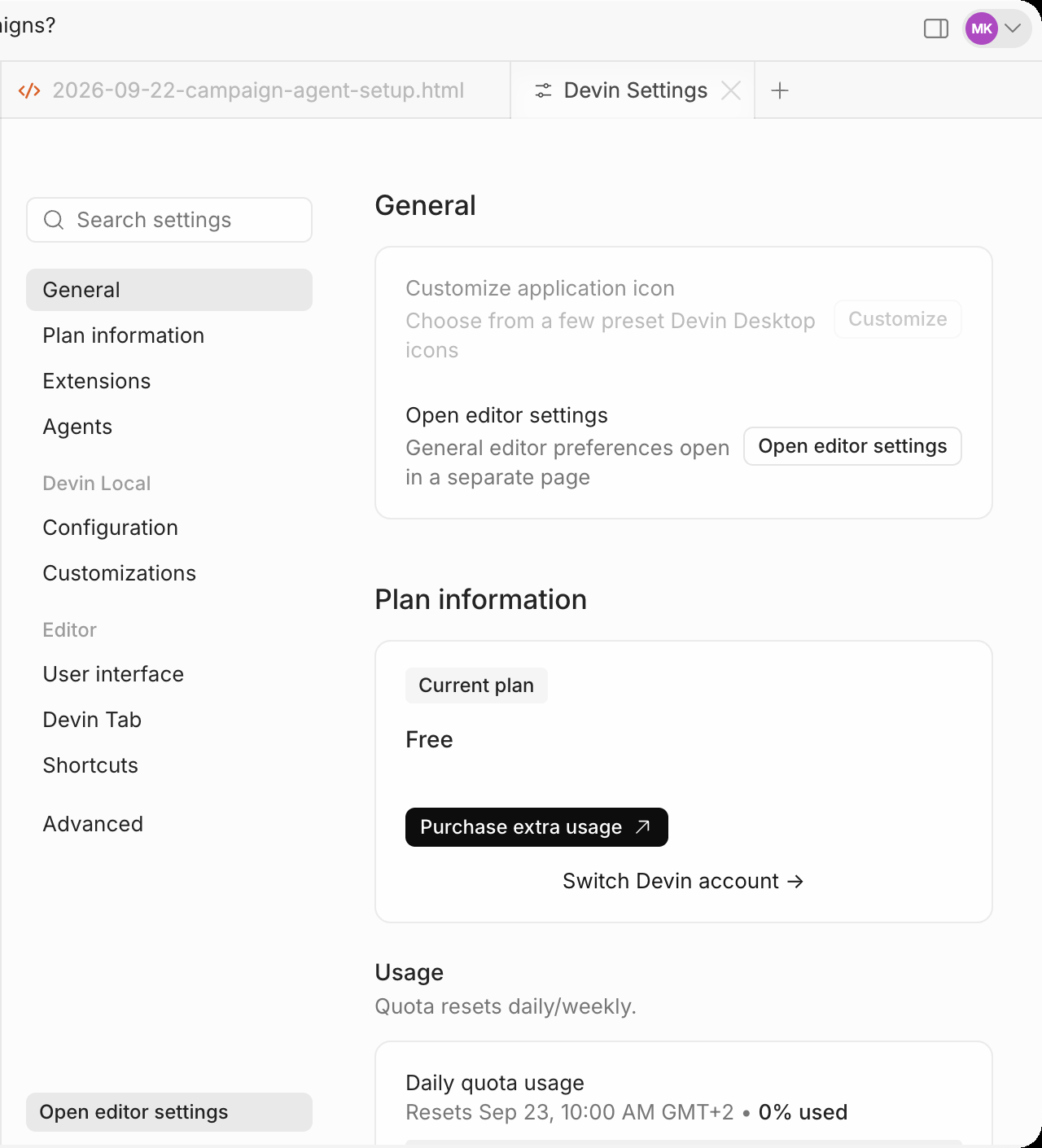Switch to 2026-09-22-campaign-agent-setup.html tab
Image resolution: width=1042 pixels, height=1148 pixels.
point(256,90)
